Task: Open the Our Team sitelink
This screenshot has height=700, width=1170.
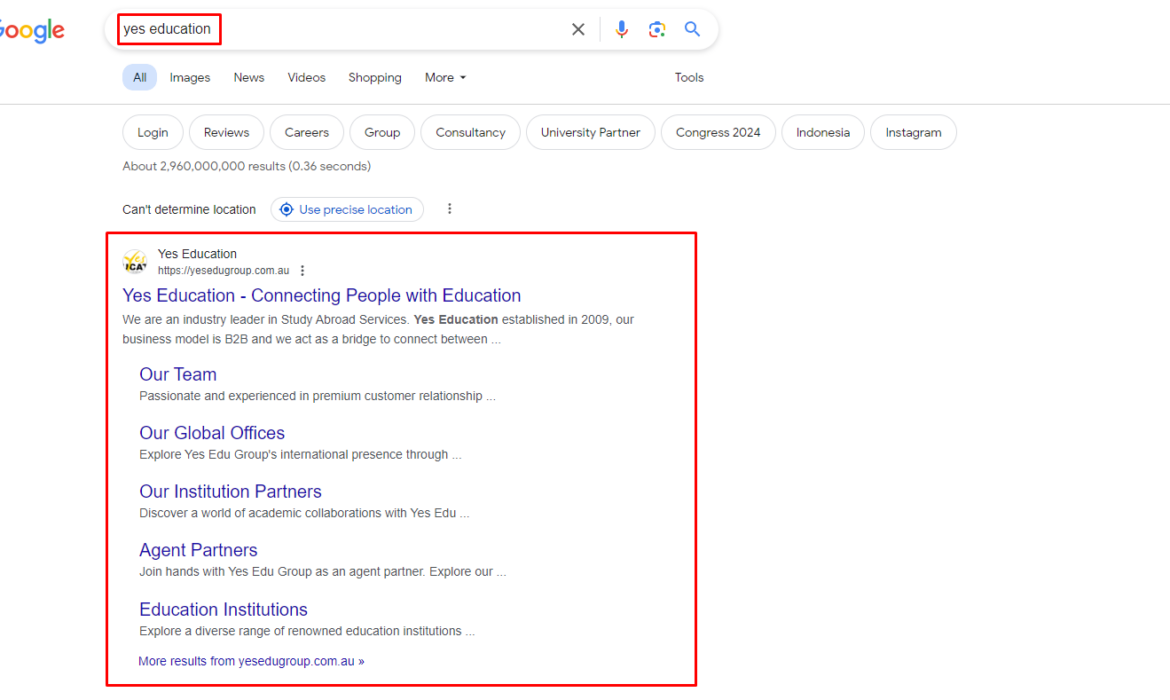Action: click(178, 375)
